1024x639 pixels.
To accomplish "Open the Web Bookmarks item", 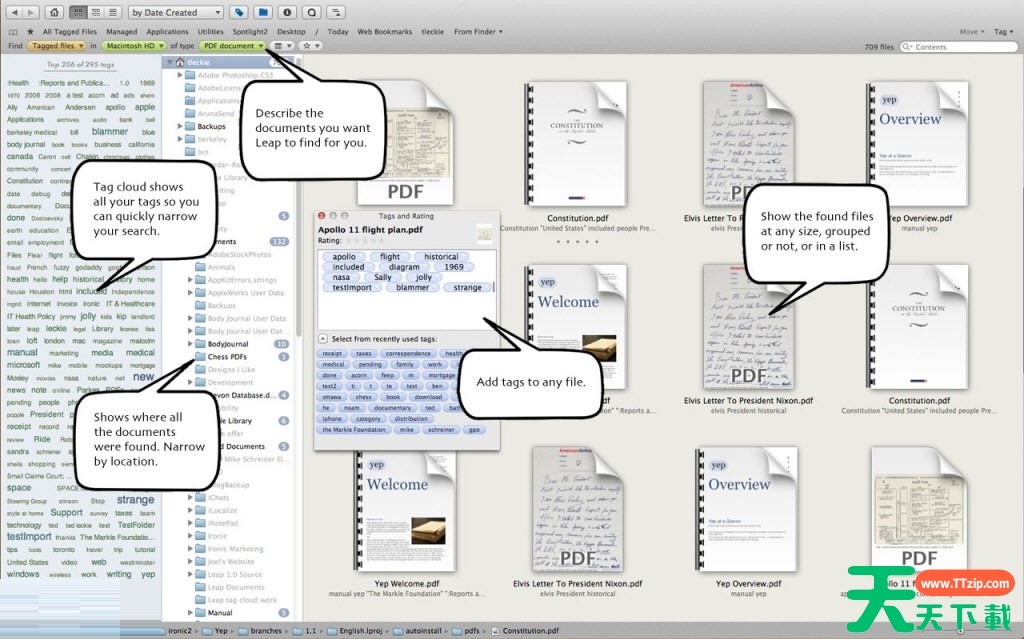I will tap(385, 31).
